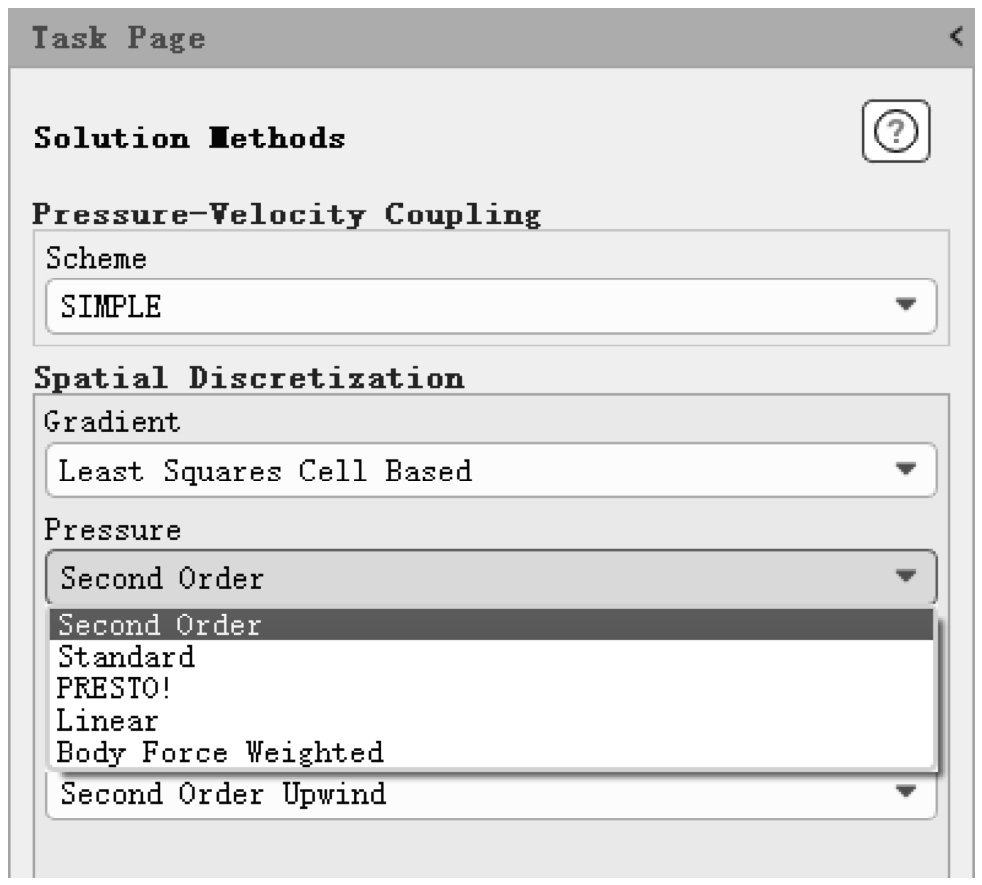Image resolution: width=982 pixels, height=885 pixels.
Task: Collapse the Task Page panel arrow
Action: [x=956, y=38]
